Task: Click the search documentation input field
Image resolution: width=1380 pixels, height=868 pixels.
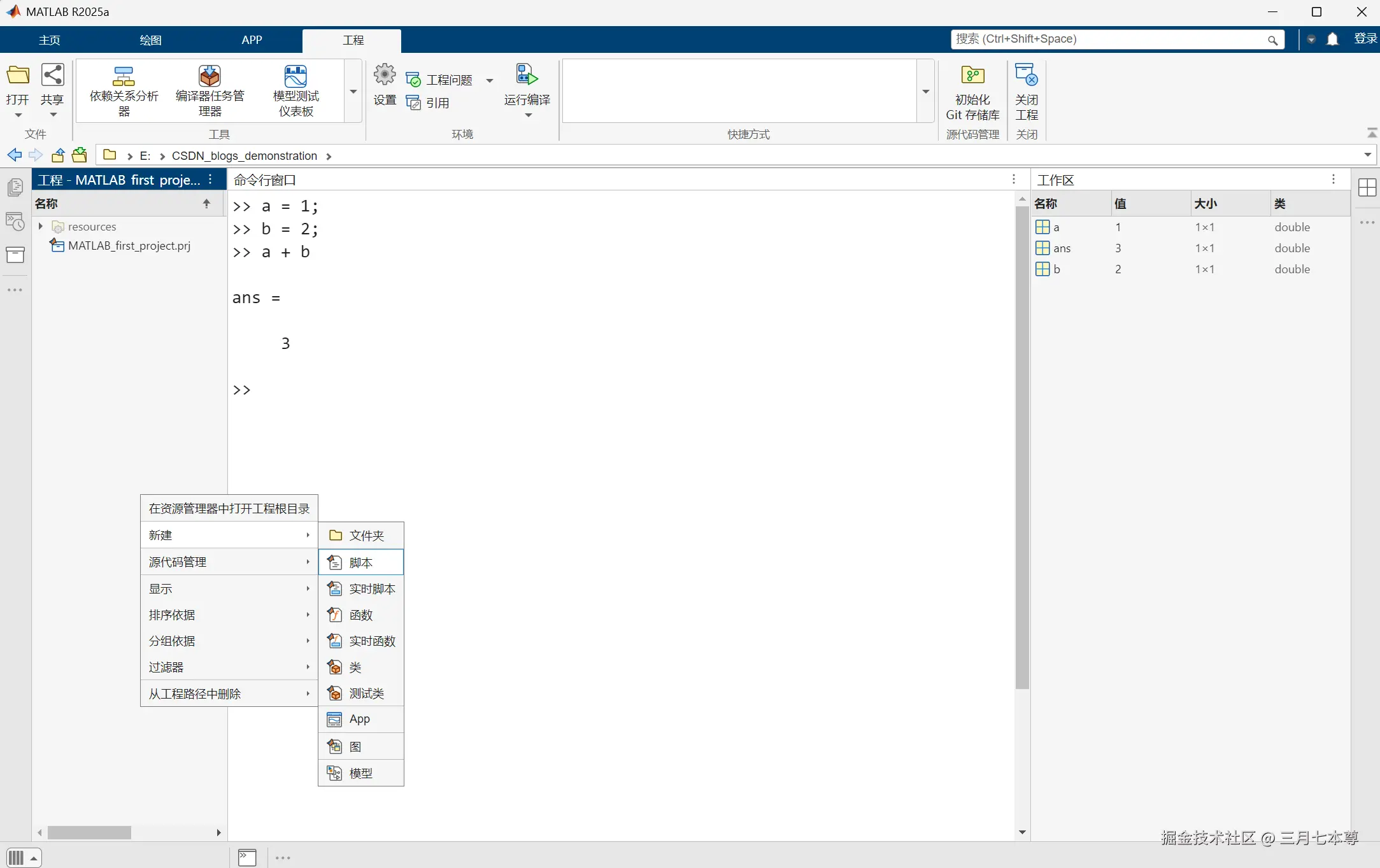Action: 1108,39
